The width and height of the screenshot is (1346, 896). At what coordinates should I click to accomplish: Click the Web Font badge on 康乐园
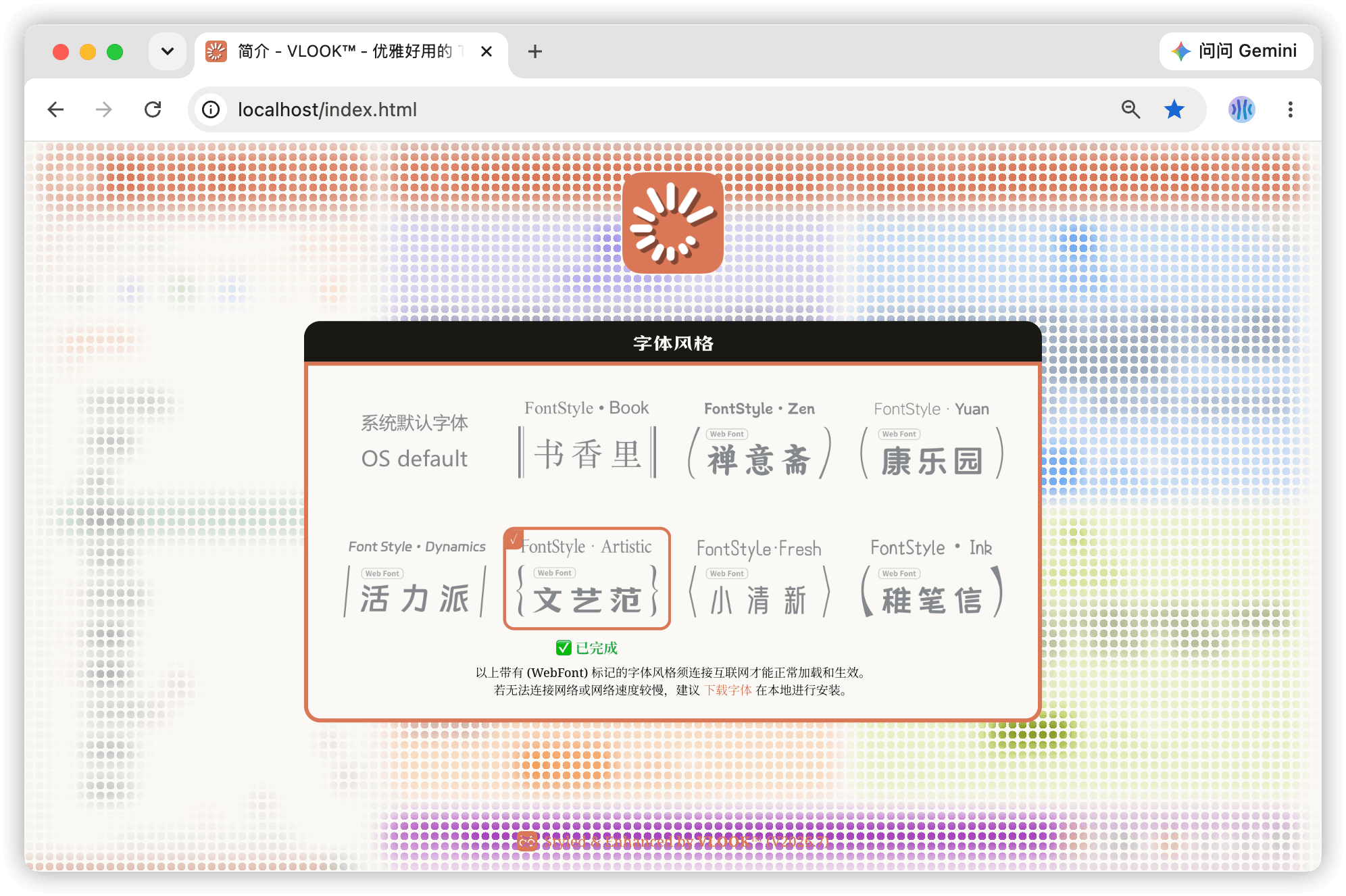(899, 434)
